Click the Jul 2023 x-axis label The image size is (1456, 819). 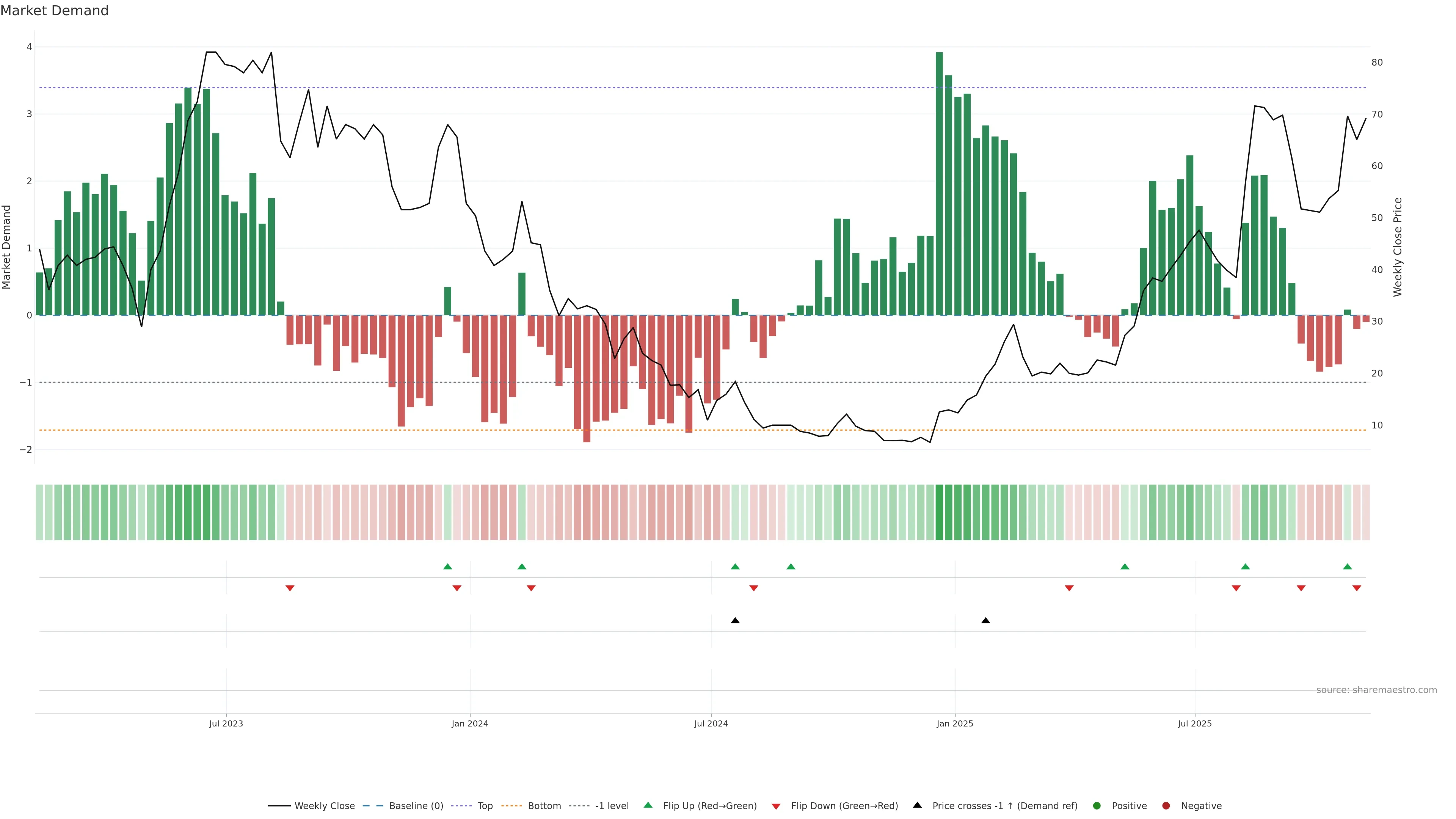226,723
